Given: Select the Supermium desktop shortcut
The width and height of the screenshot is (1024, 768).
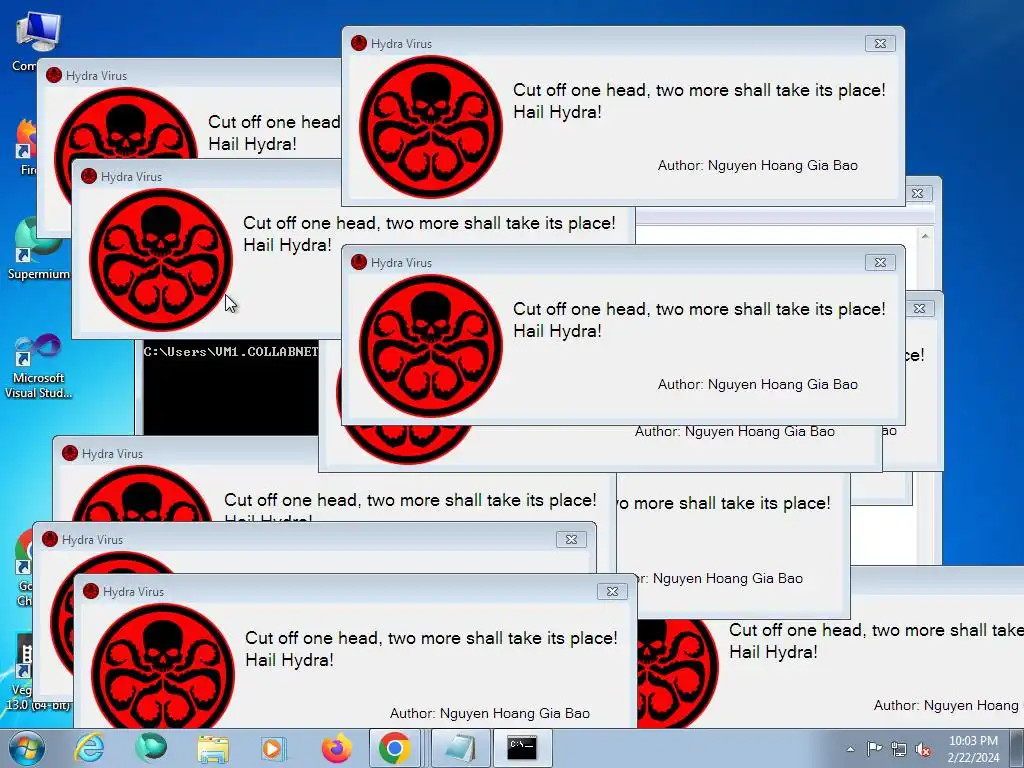Looking at the screenshot, I should click(x=38, y=249).
